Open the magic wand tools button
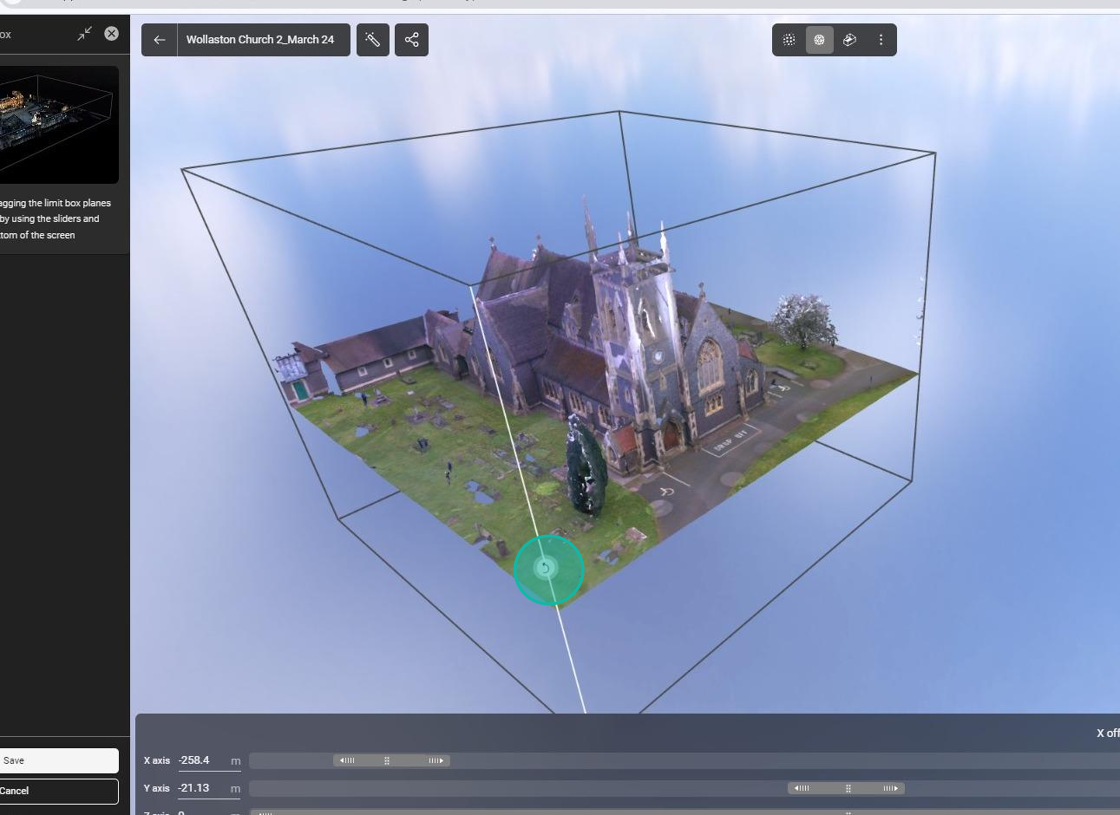 (x=373, y=40)
